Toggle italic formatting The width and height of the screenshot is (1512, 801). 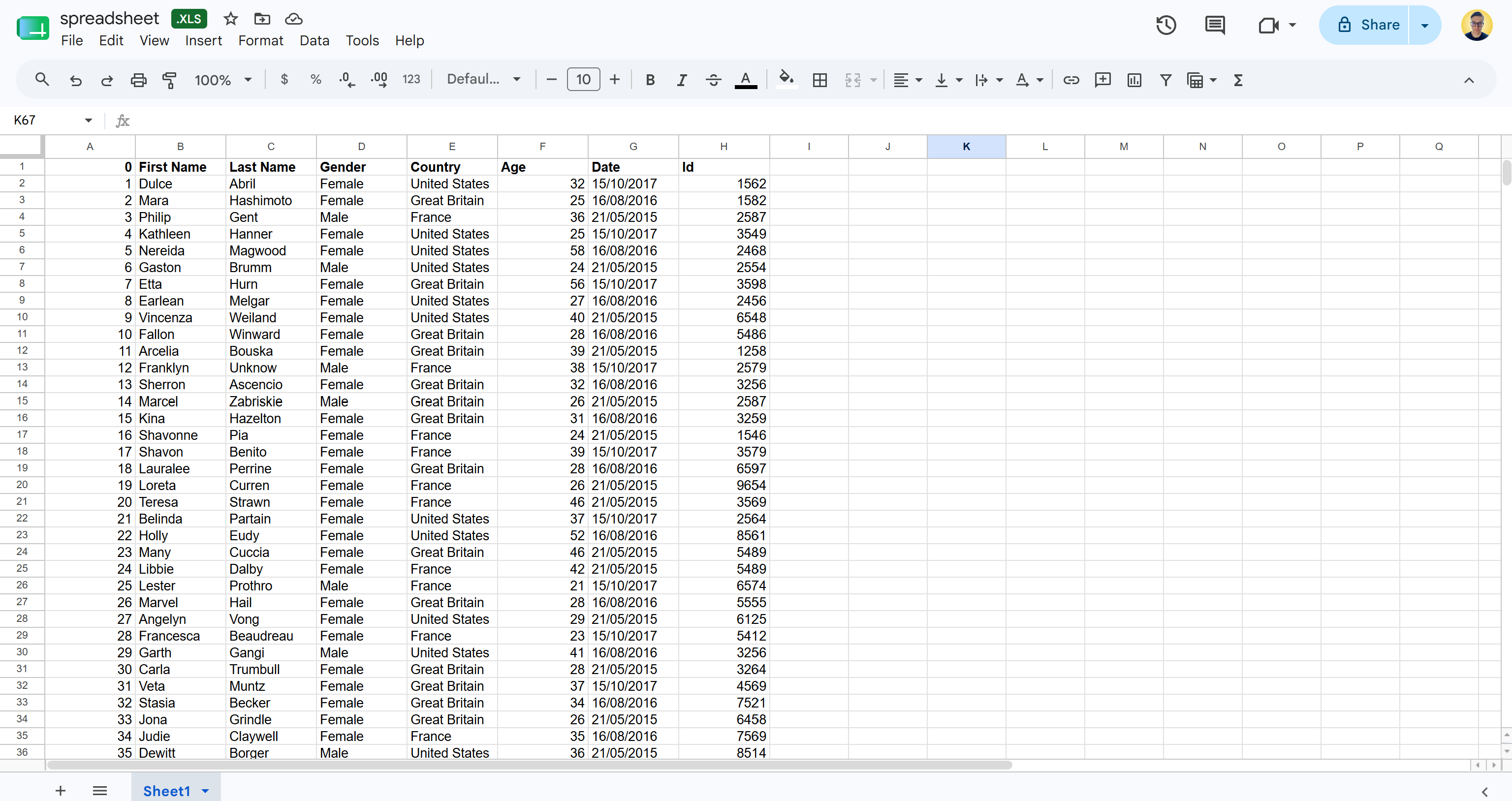coord(682,80)
